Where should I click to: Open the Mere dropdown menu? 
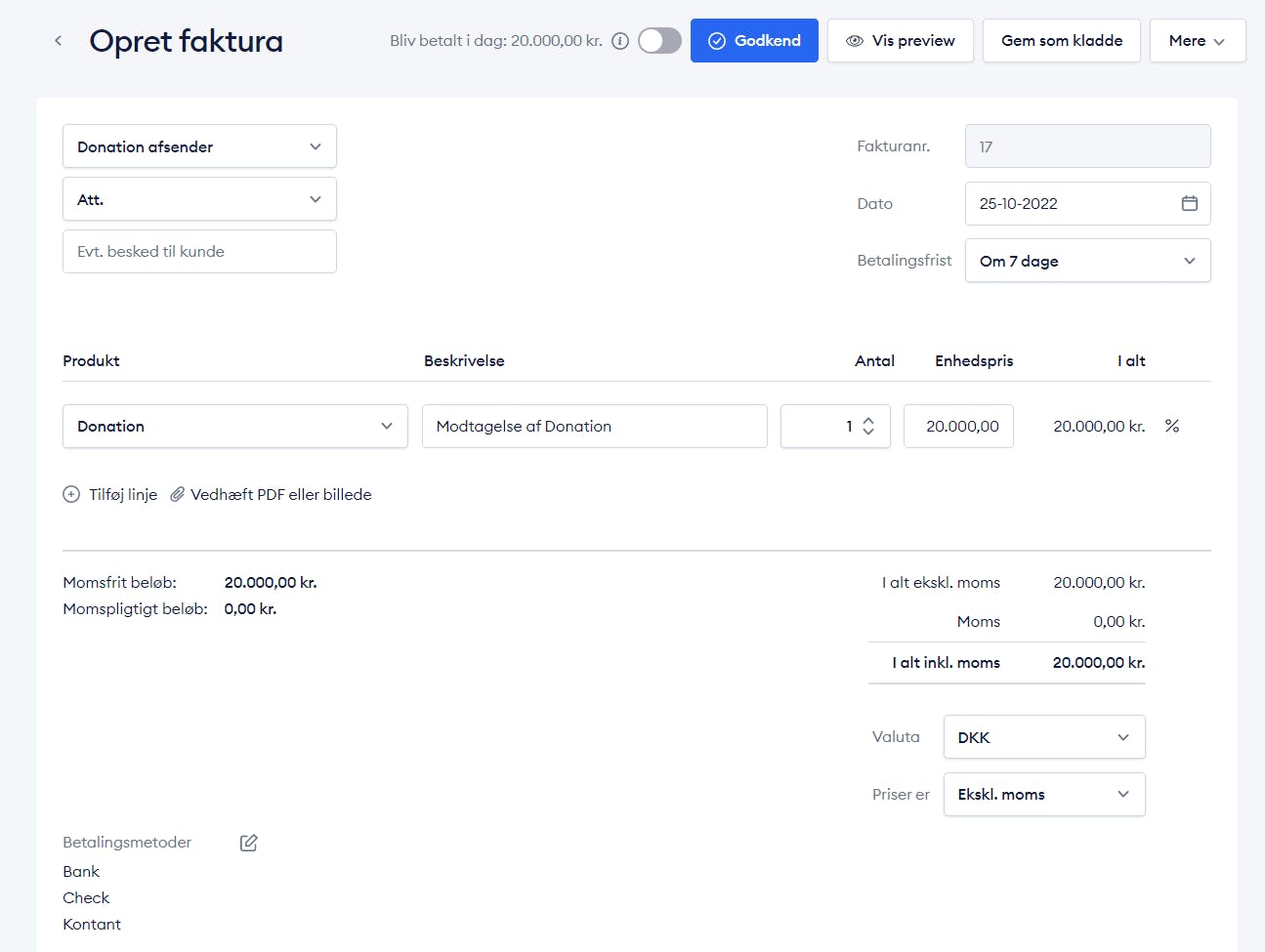pos(1198,41)
